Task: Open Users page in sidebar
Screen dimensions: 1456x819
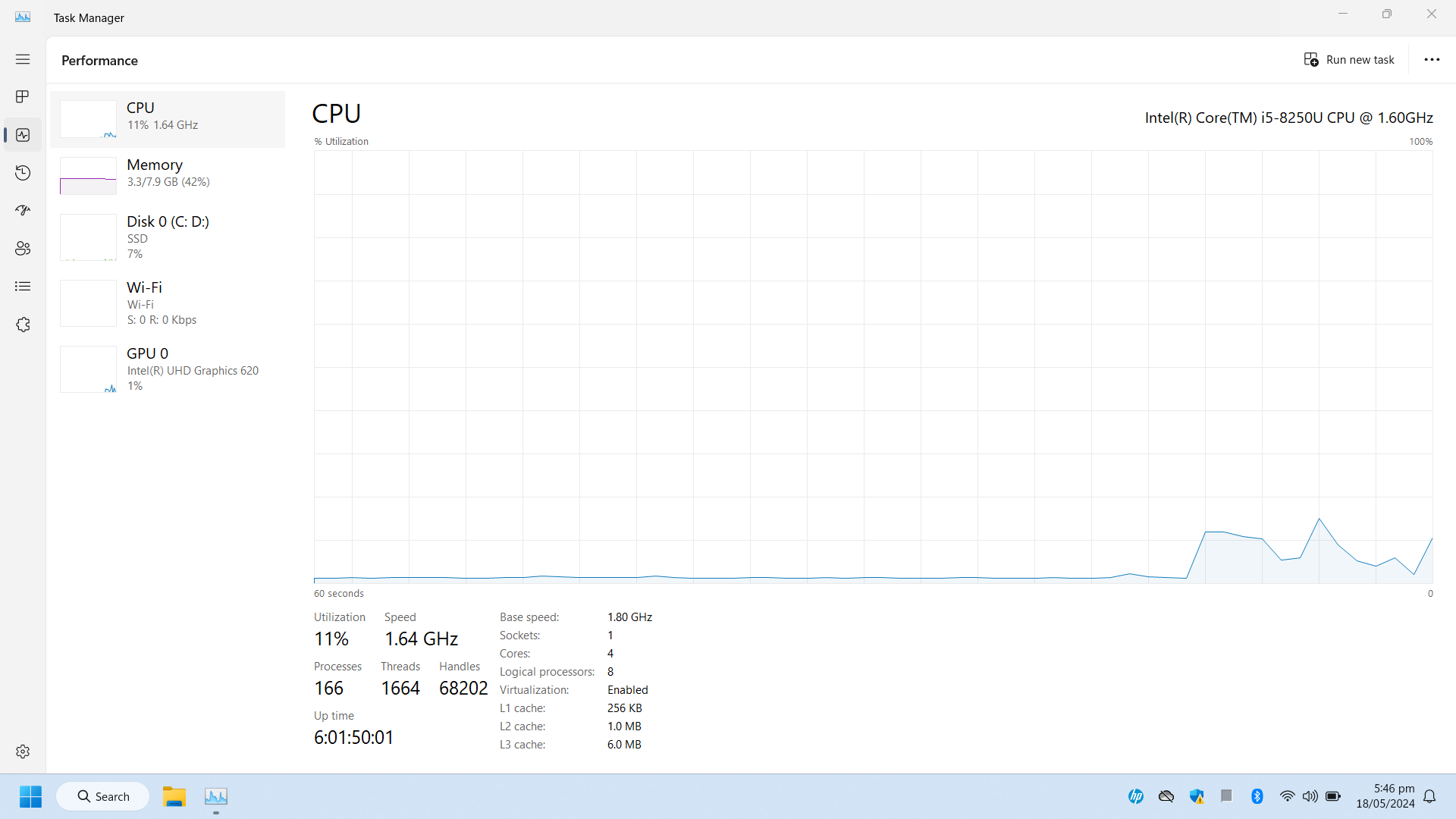Action: 23,249
